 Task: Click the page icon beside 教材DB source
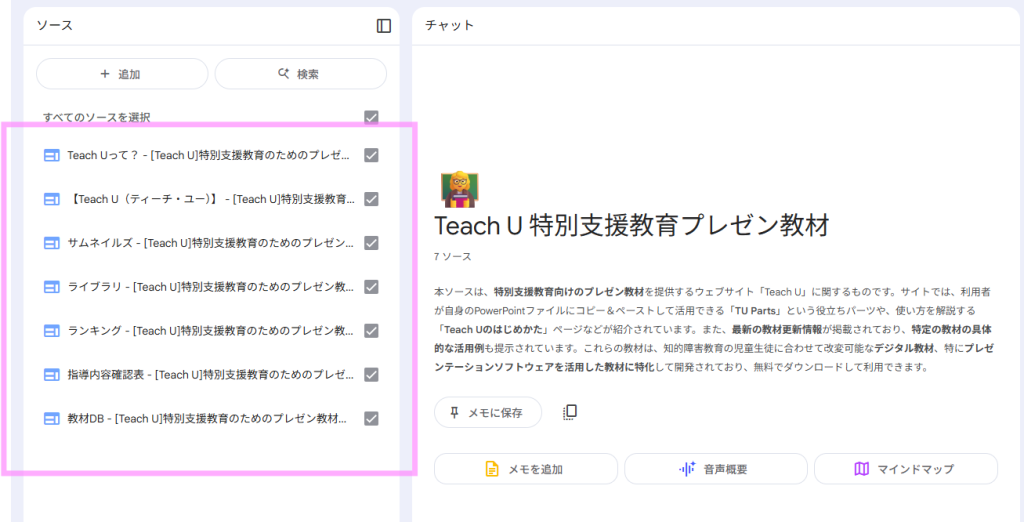[x=52, y=418]
